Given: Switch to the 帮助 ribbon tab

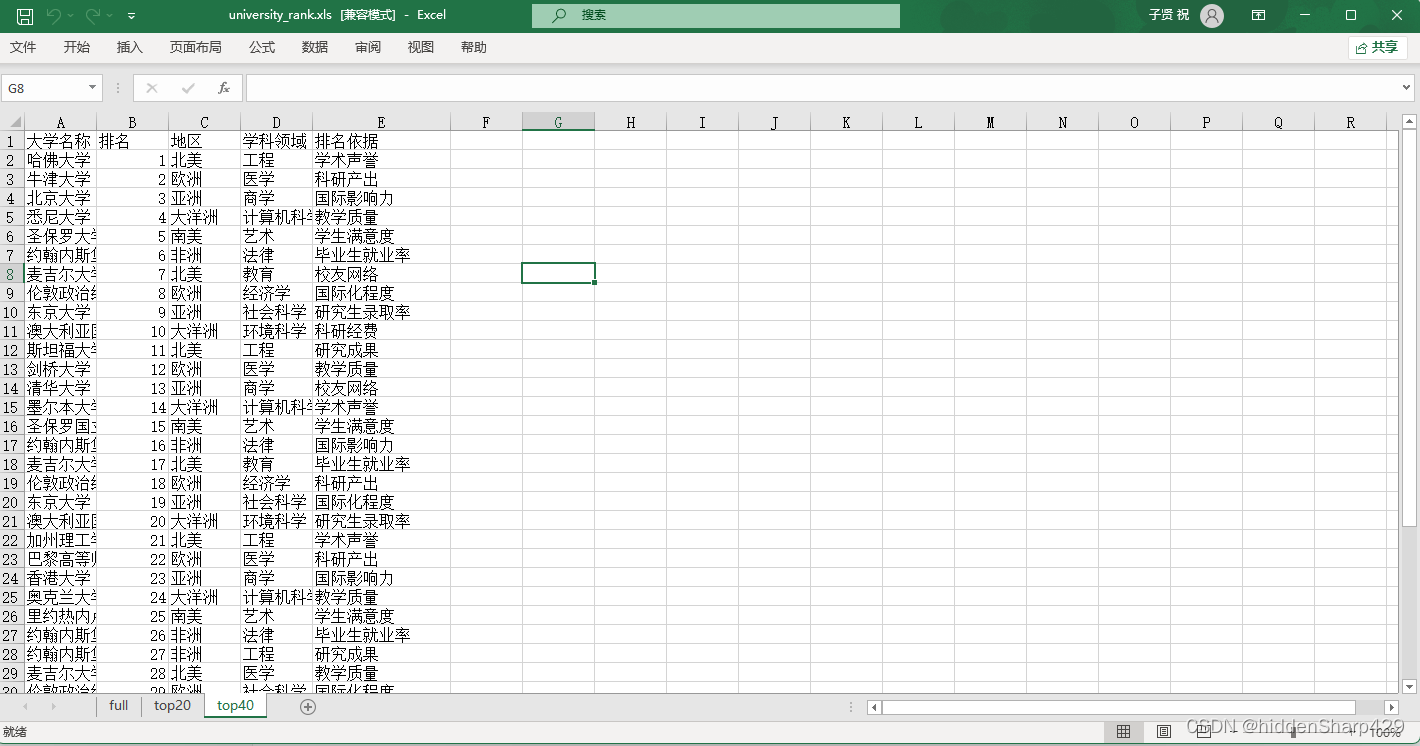Looking at the screenshot, I should [474, 47].
